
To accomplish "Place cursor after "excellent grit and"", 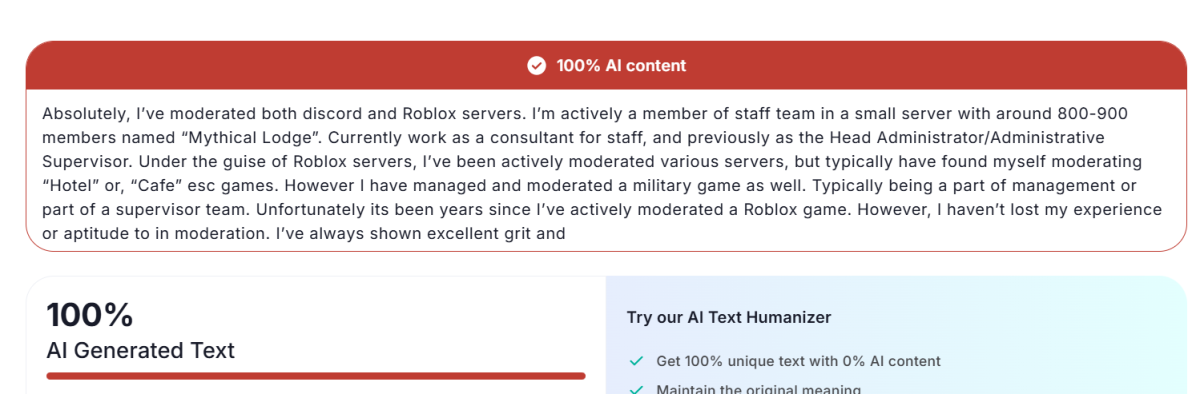I will tap(567, 234).
